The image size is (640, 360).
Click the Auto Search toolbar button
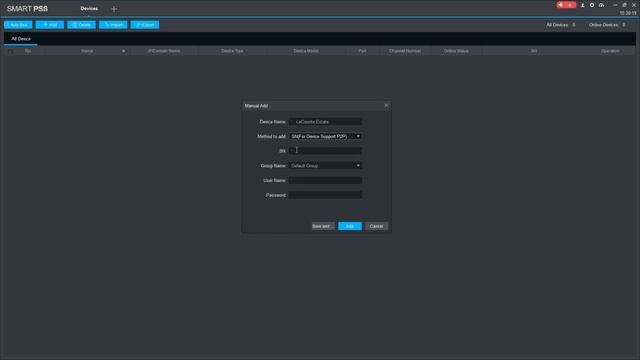tap(18, 25)
